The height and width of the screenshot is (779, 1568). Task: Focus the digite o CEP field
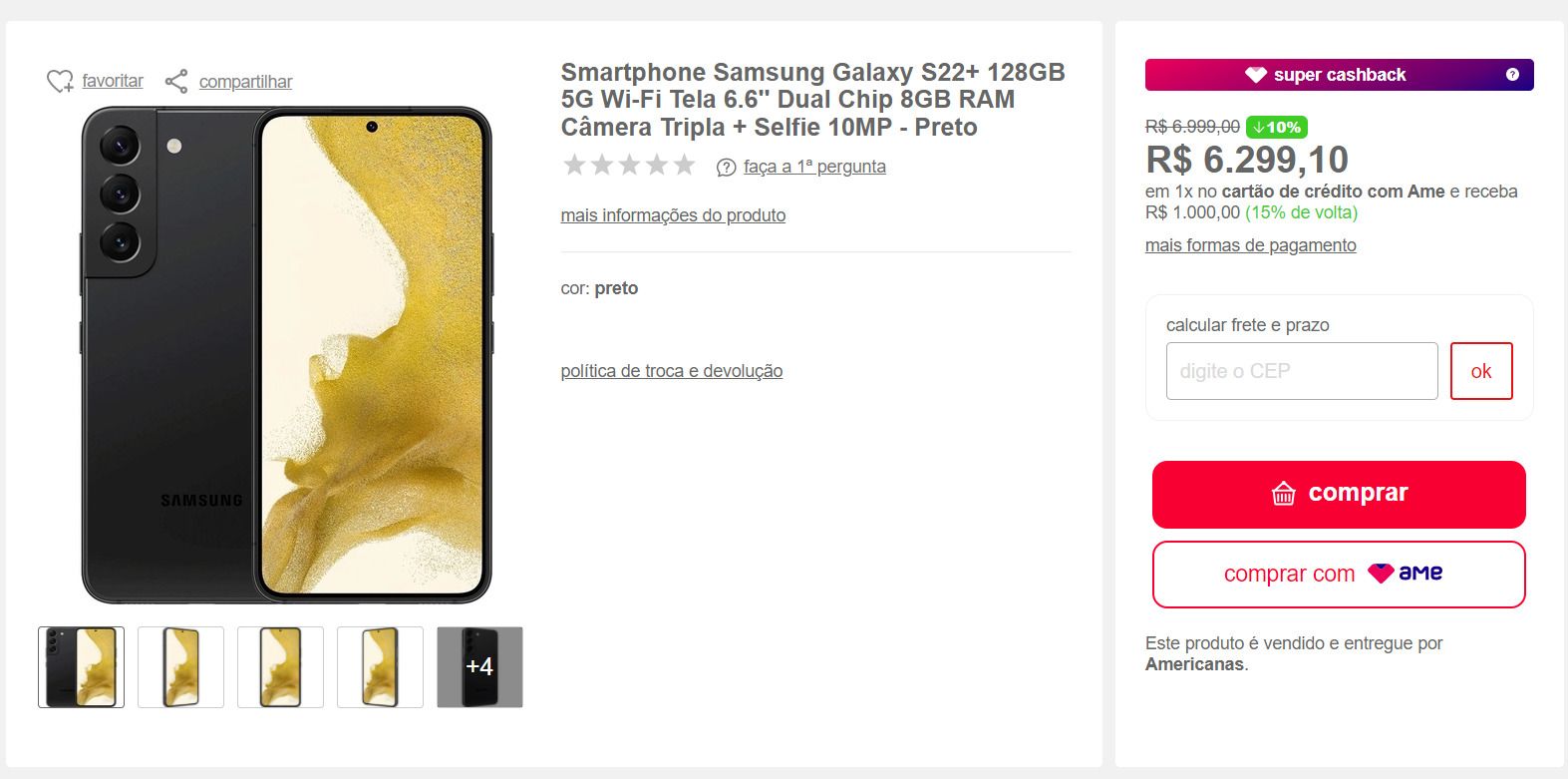1302,371
